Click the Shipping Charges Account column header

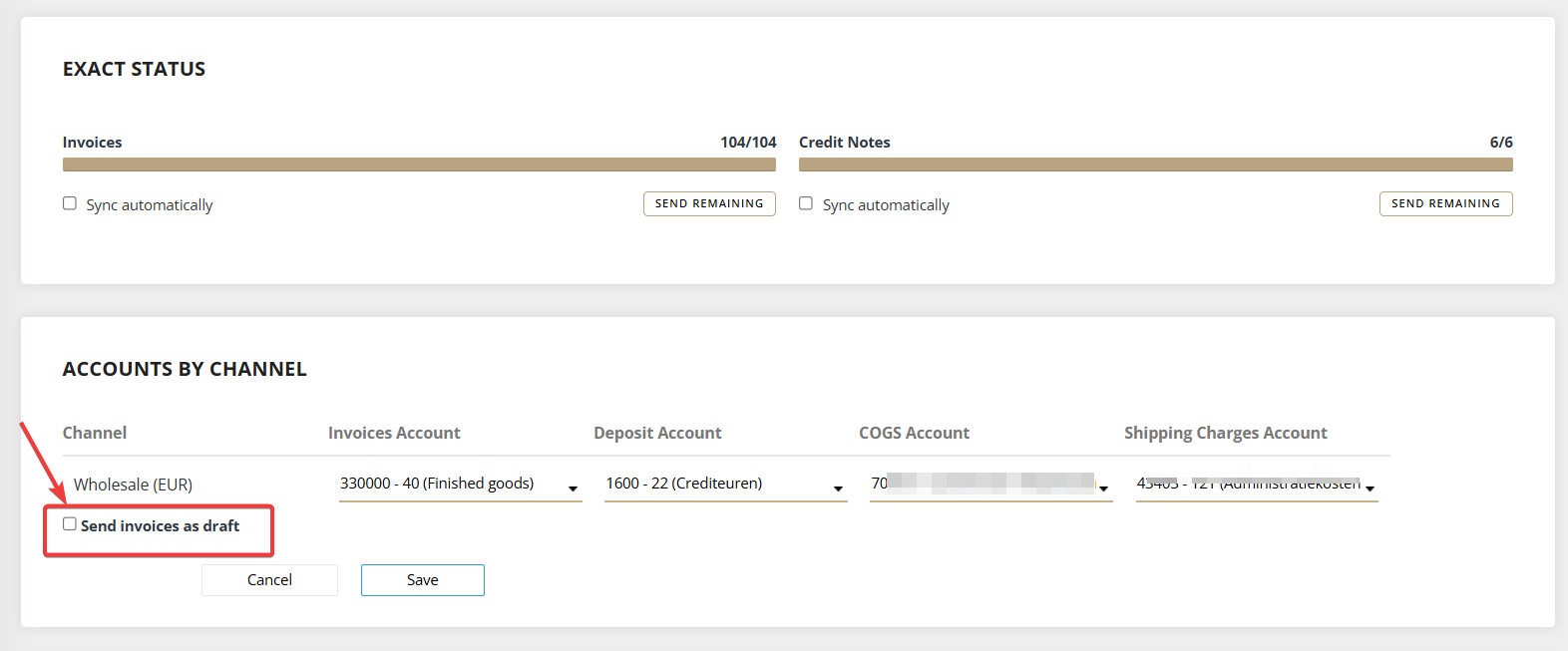click(x=1225, y=433)
